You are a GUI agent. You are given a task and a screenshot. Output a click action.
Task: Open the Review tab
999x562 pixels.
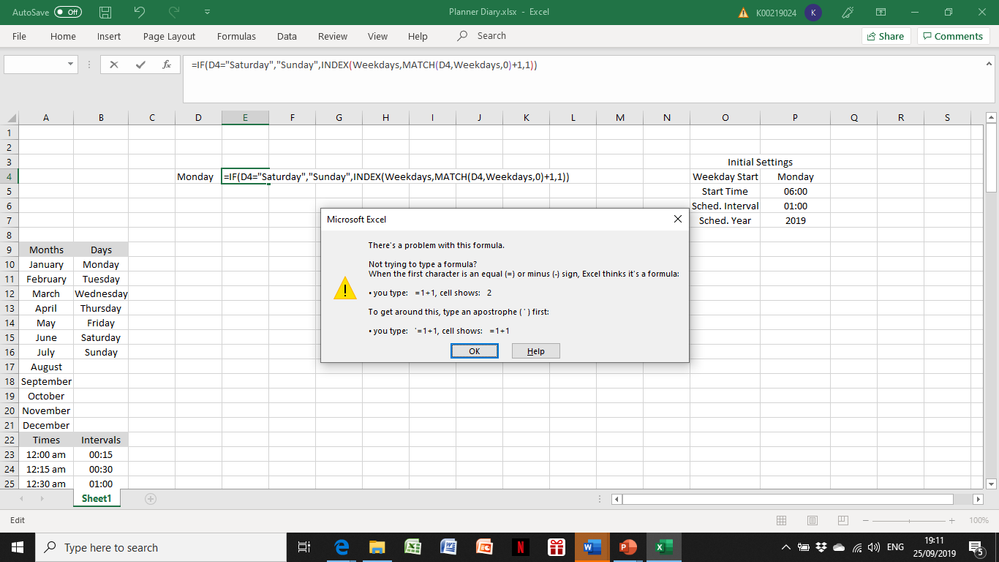[x=333, y=36]
